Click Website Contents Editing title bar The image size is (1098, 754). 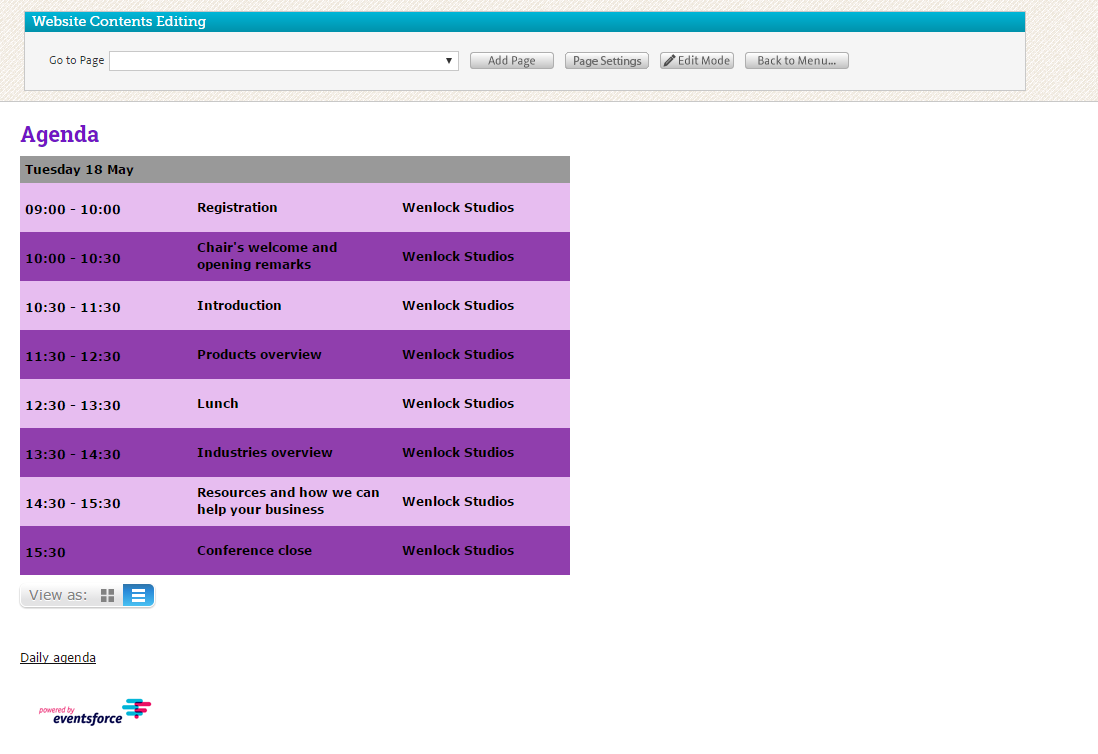tap(524, 22)
